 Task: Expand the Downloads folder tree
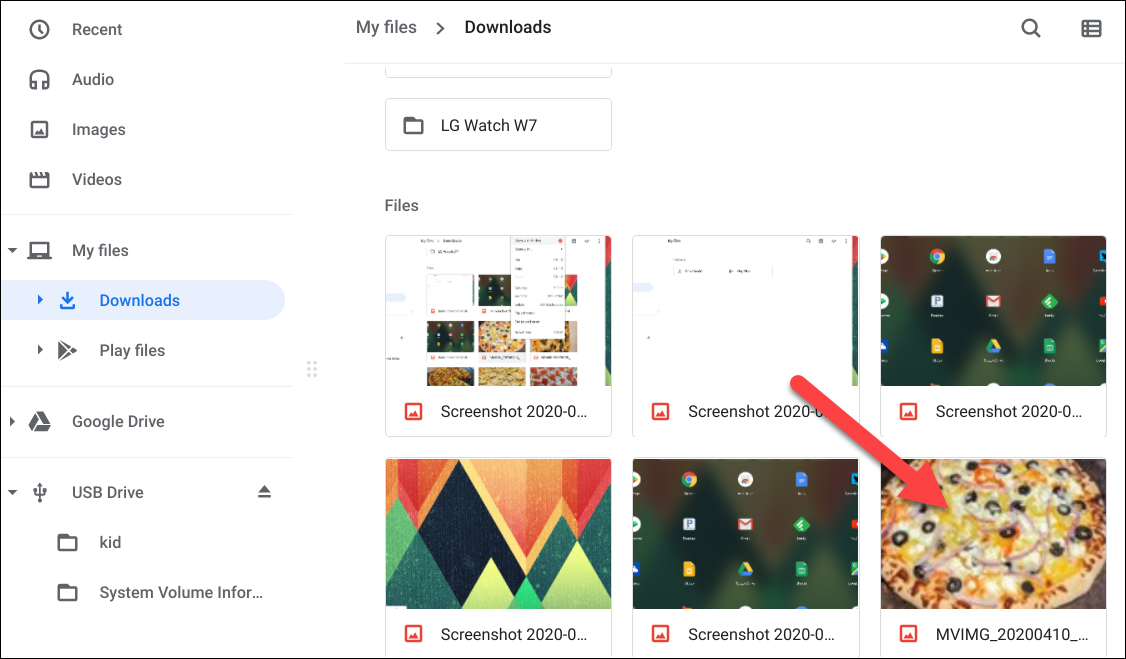pos(39,299)
